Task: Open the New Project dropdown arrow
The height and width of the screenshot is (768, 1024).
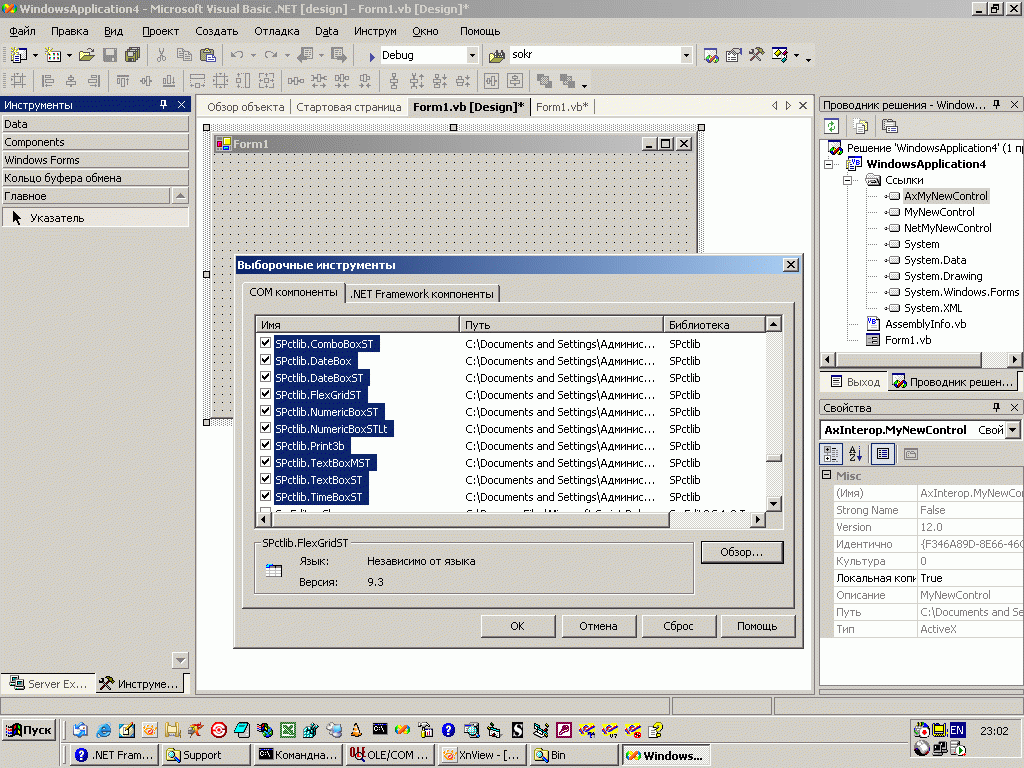Action: tap(35, 56)
